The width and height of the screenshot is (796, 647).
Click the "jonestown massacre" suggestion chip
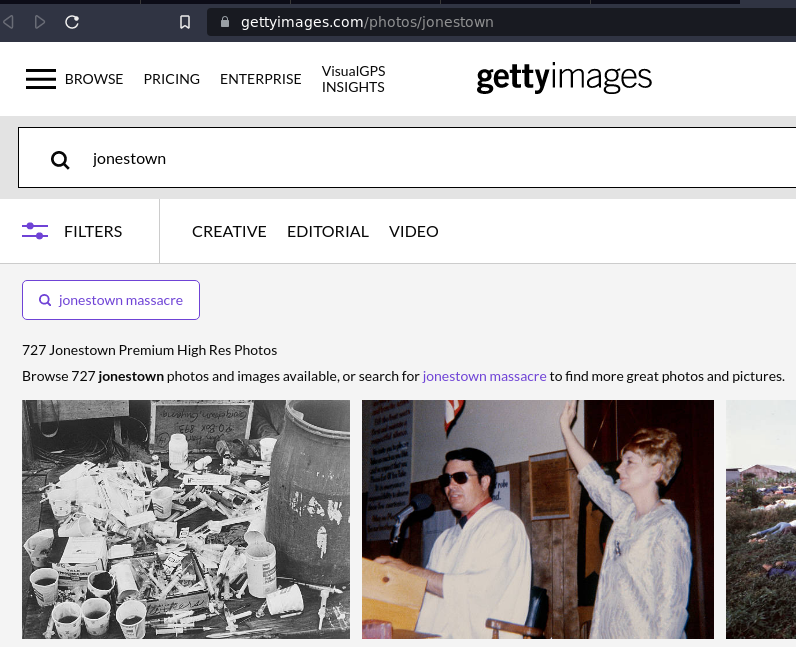coord(111,300)
